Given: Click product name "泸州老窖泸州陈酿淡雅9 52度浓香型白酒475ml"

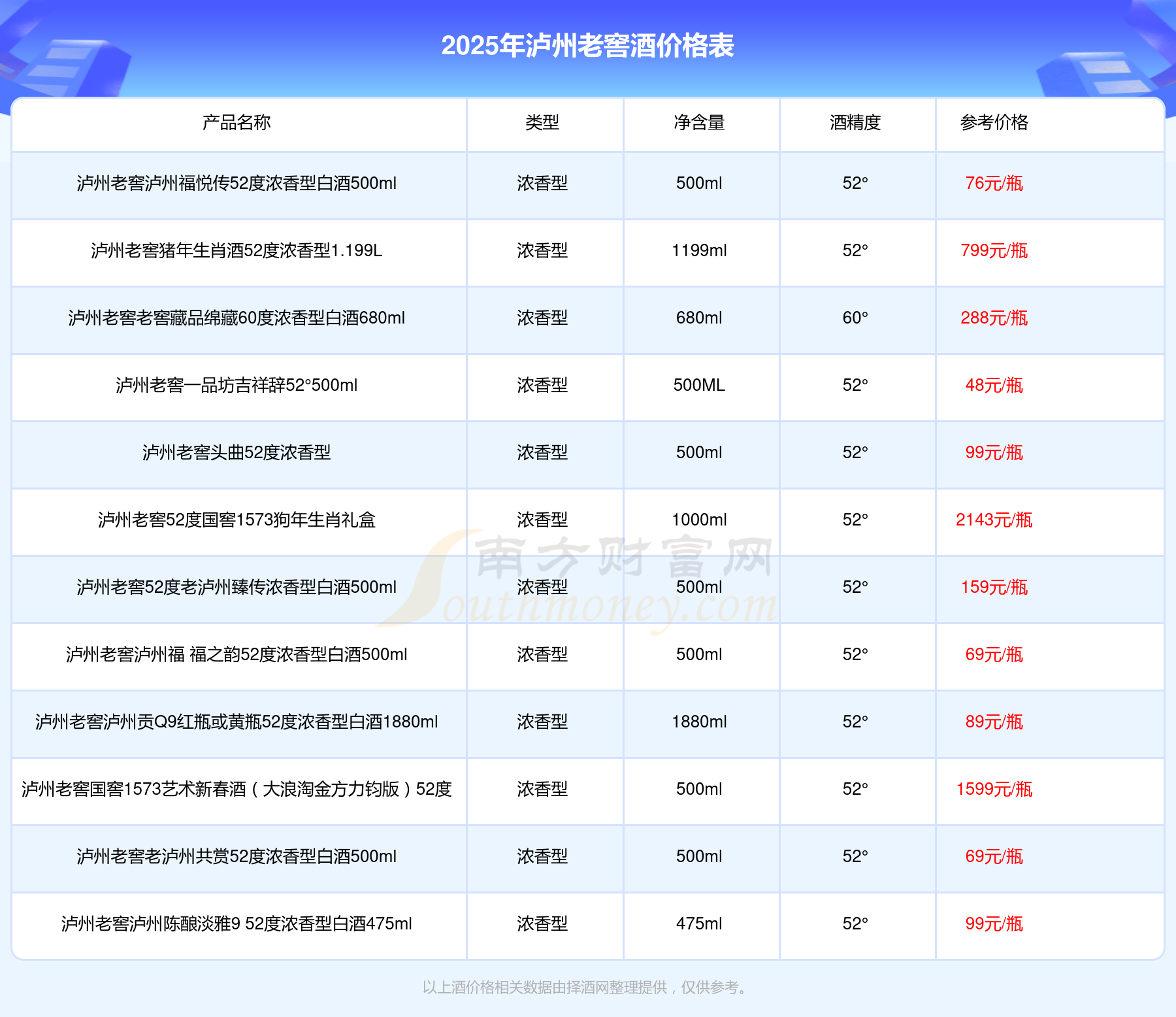Looking at the screenshot, I should coord(237,924).
